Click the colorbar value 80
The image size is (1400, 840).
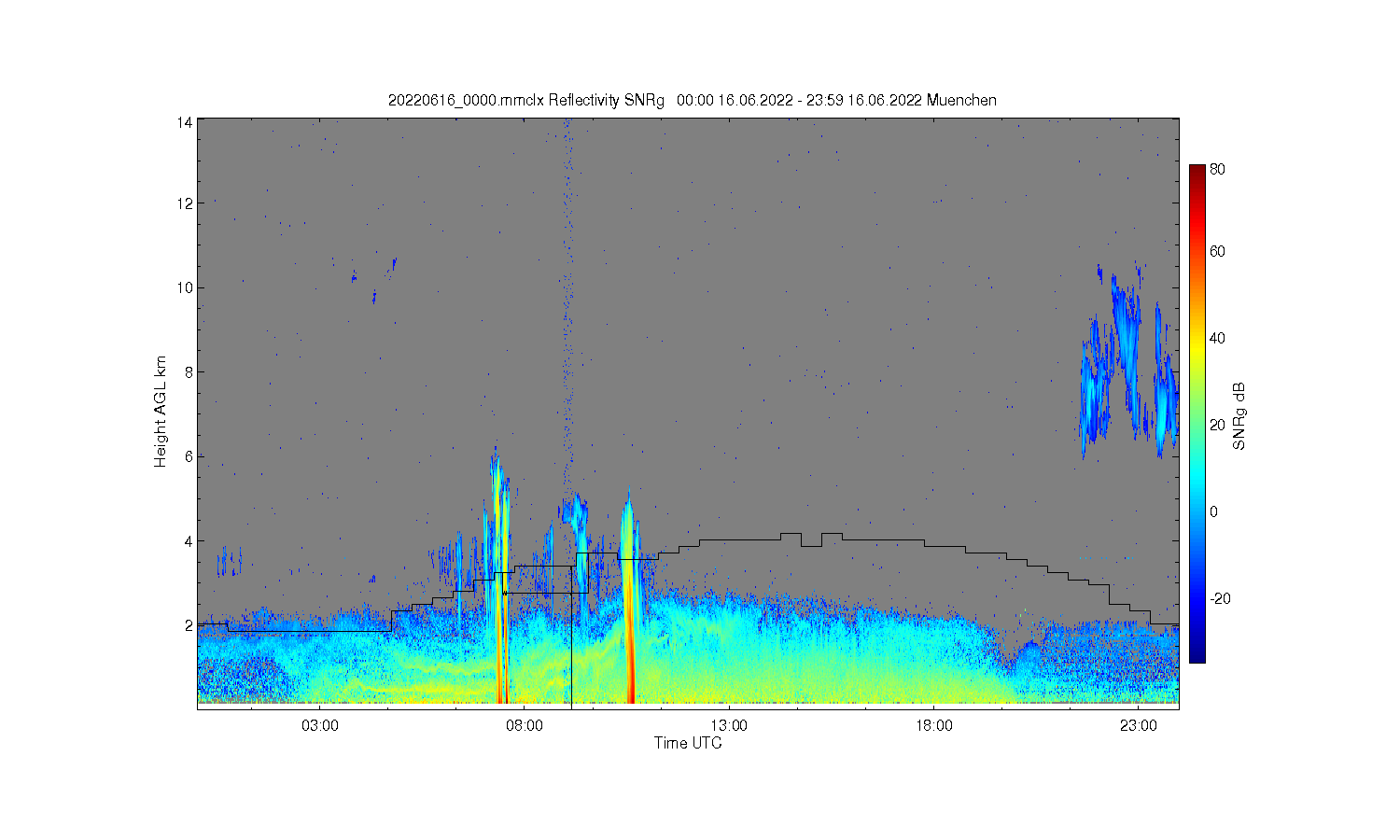(x=1218, y=170)
